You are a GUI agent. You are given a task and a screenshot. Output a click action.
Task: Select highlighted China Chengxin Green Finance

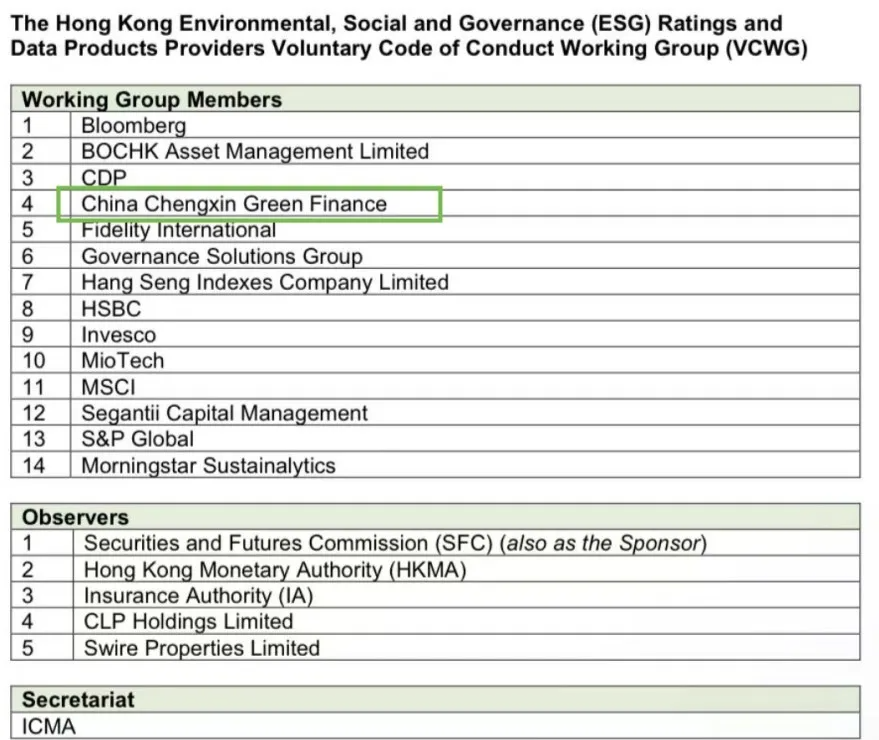[x=234, y=204]
